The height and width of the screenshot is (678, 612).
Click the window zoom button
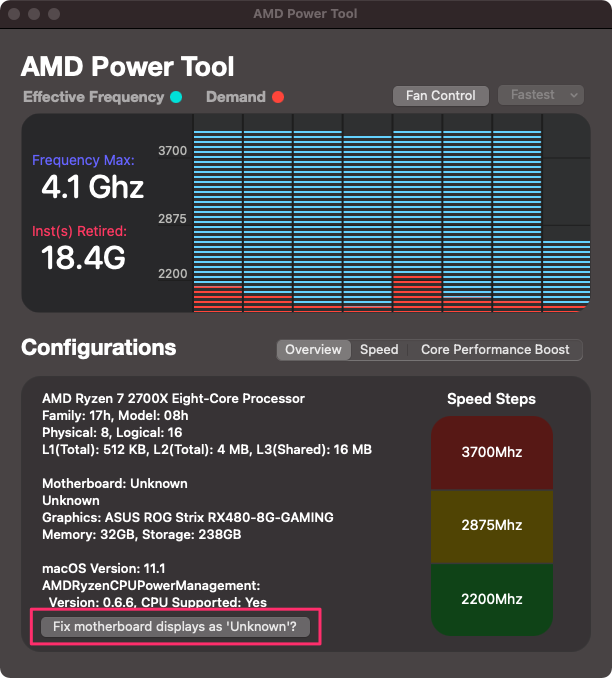tap(53, 15)
